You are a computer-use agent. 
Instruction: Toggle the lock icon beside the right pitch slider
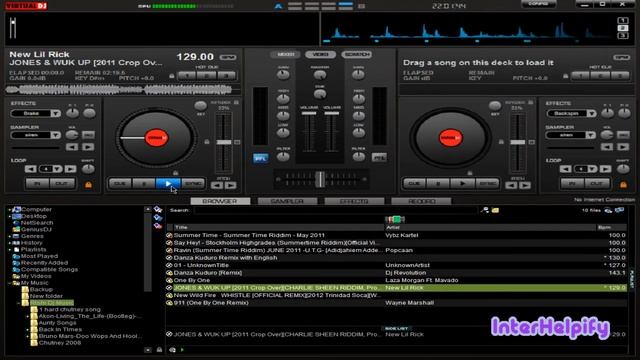pos(501,142)
